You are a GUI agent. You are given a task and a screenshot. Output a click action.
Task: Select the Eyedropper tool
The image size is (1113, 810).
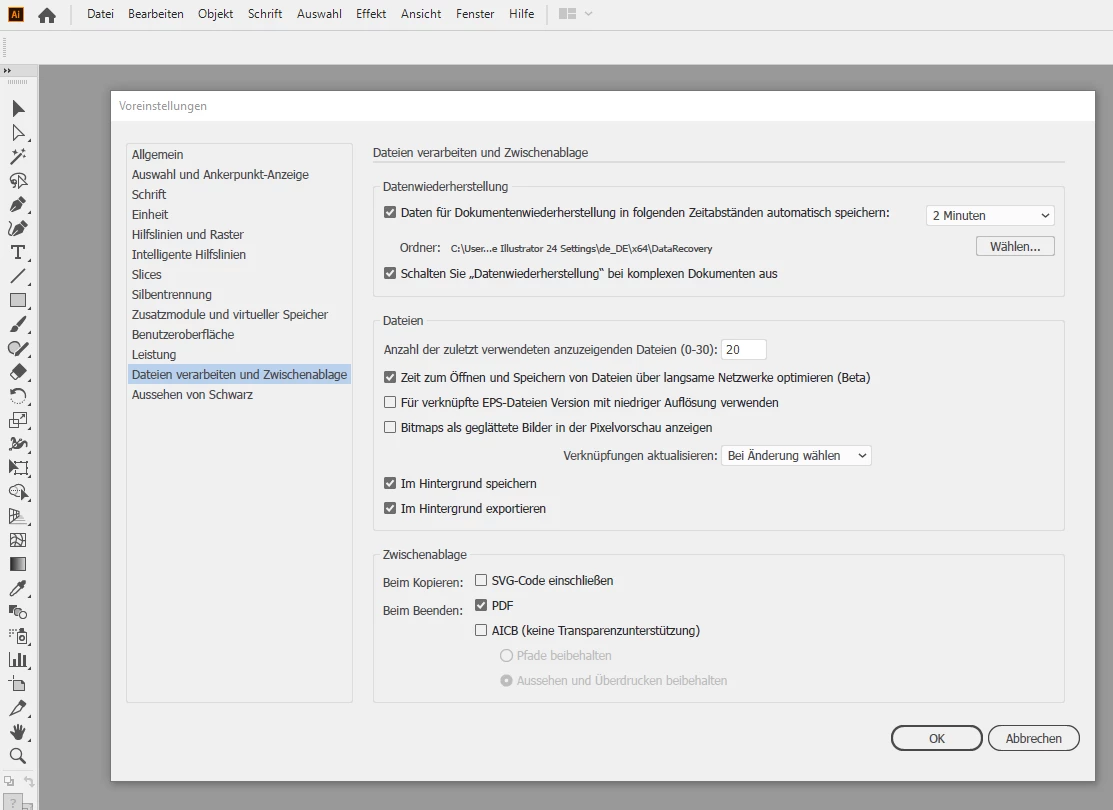(18, 589)
